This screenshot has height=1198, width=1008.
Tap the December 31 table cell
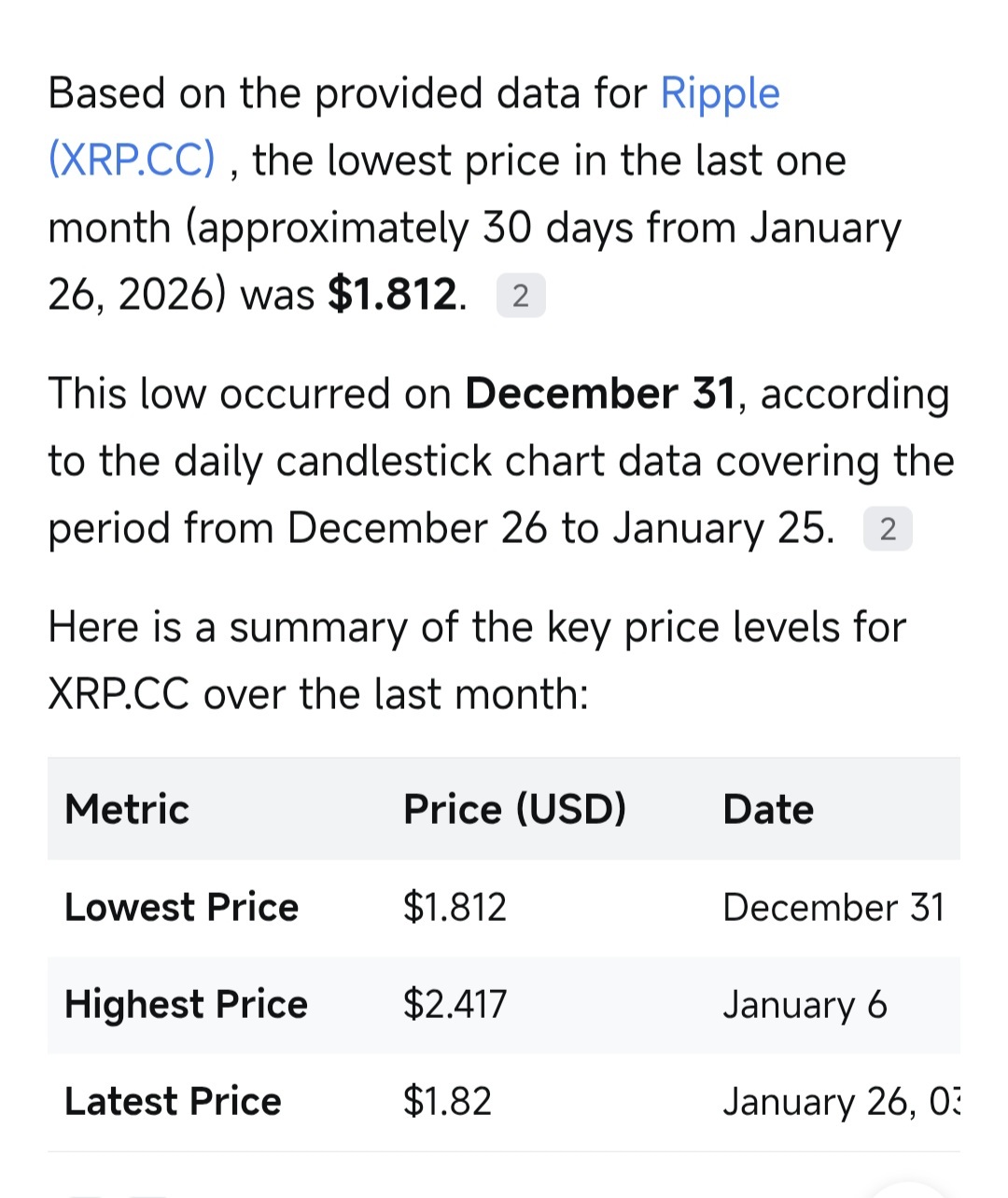tap(833, 907)
